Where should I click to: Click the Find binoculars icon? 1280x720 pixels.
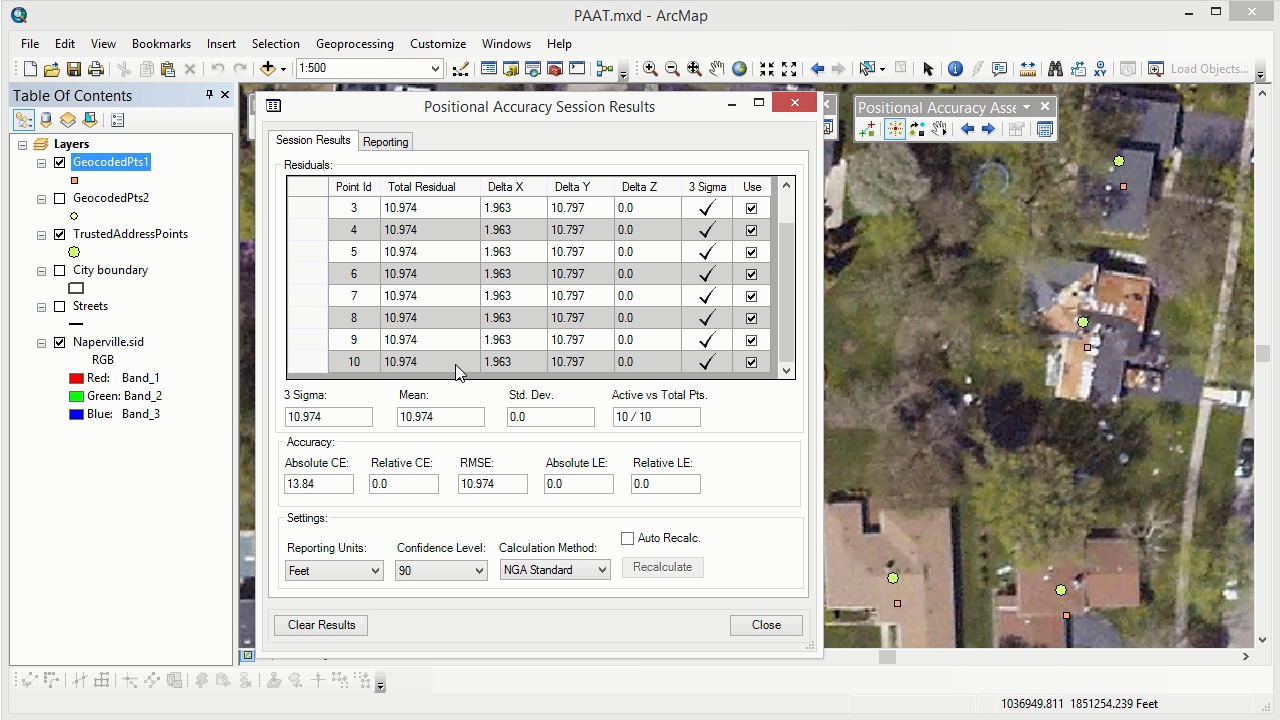1055,69
